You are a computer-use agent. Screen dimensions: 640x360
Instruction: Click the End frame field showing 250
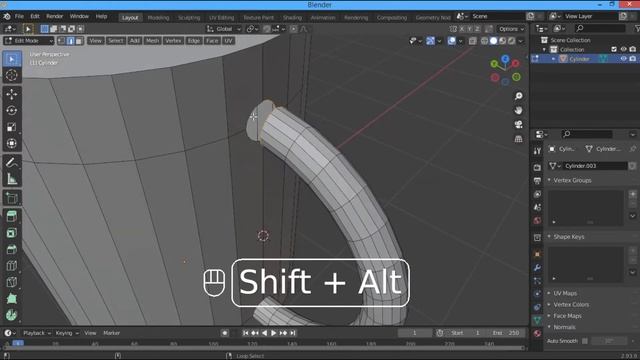click(x=506, y=333)
